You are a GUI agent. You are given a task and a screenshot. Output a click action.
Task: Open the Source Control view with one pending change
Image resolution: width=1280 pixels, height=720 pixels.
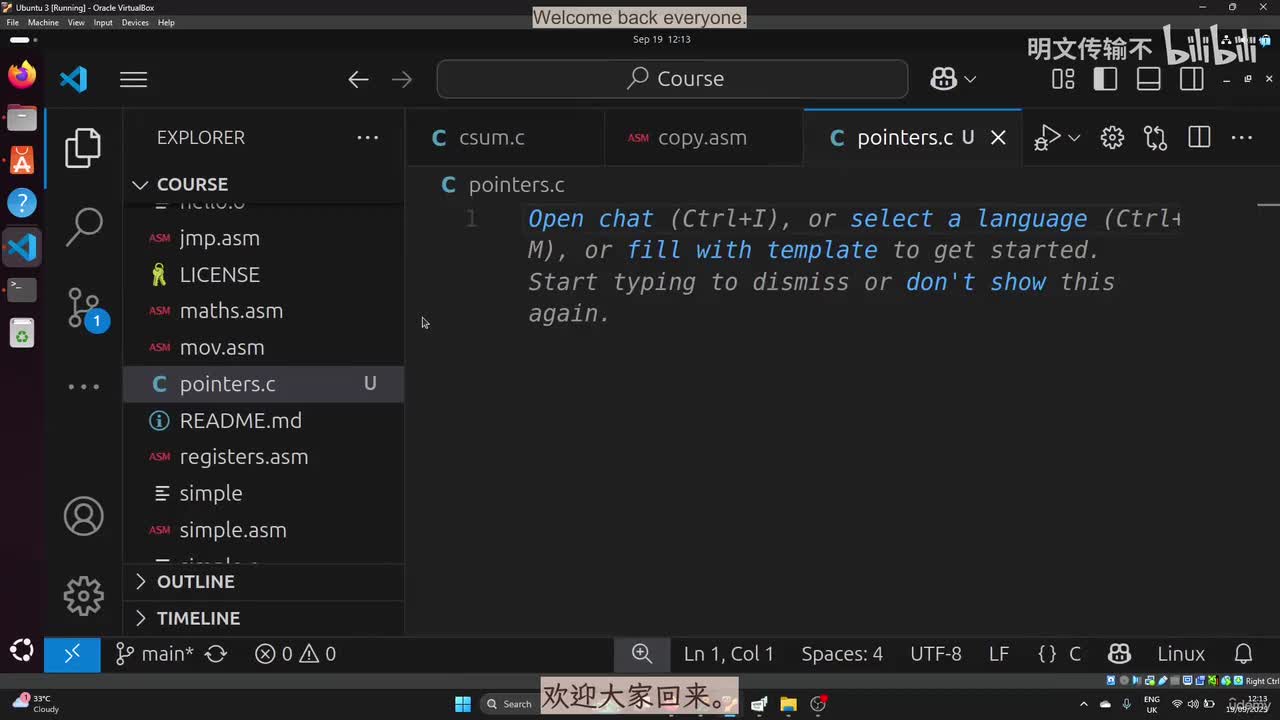coord(85,309)
